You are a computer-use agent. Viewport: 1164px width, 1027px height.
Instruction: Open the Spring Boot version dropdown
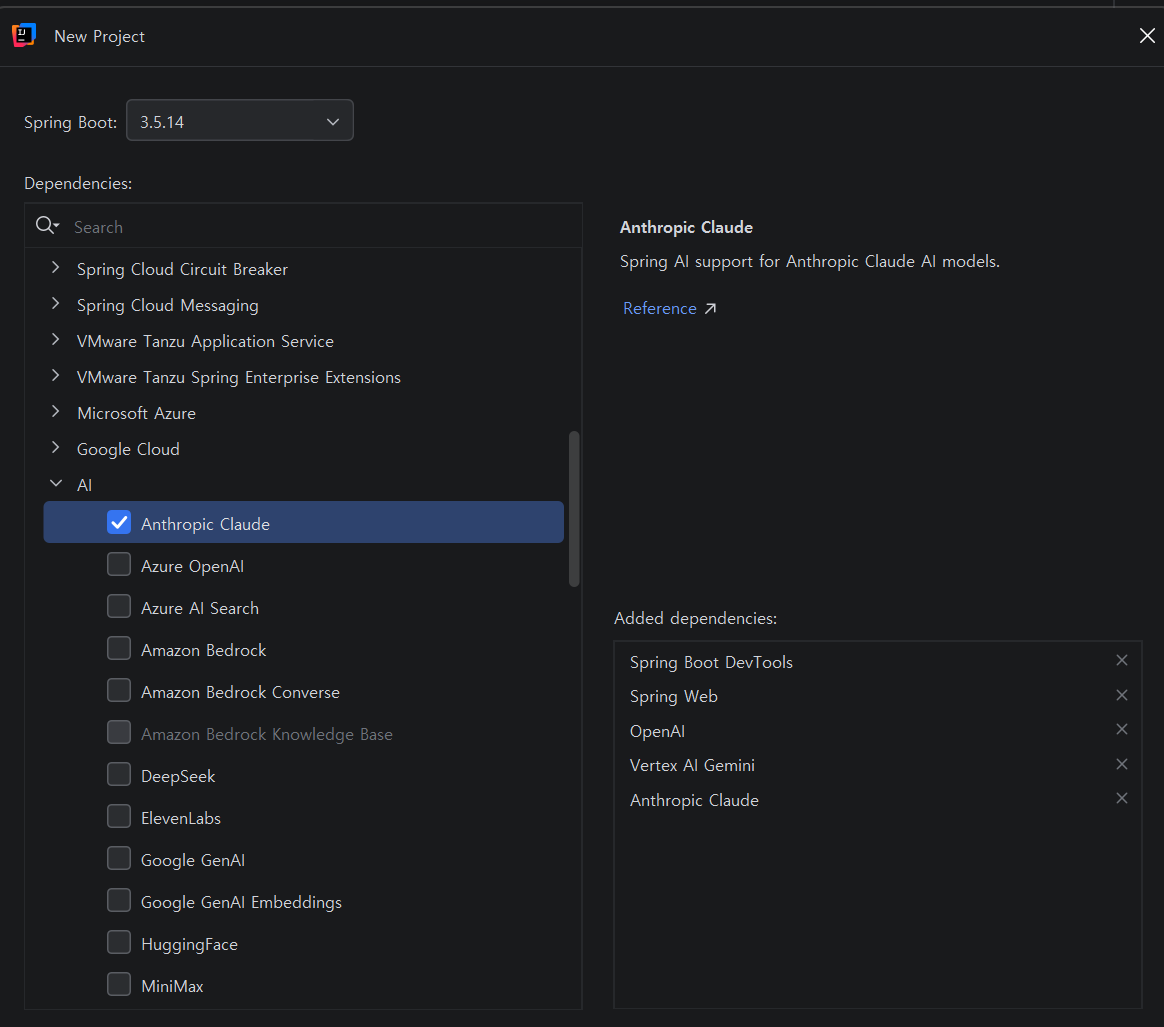point(240,120)
